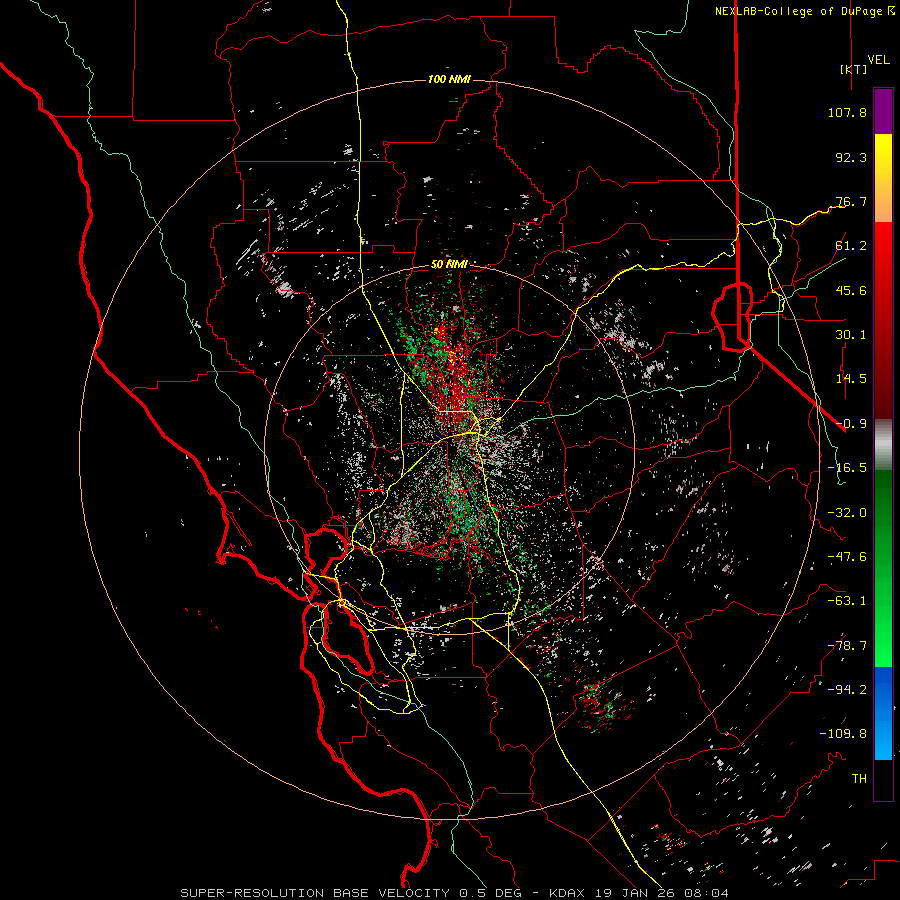
Task: Click the VEL legend title
Action: [x=878, y=60]
